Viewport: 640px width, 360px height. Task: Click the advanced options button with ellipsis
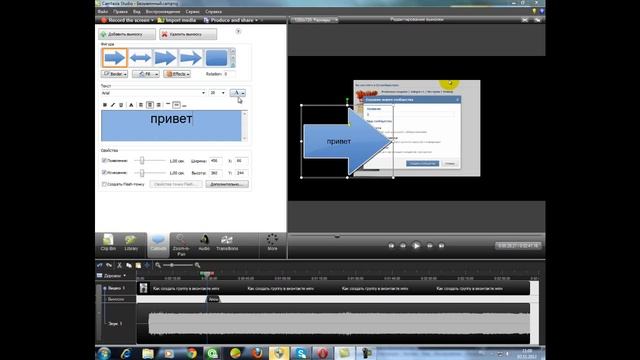coord(227,184)
